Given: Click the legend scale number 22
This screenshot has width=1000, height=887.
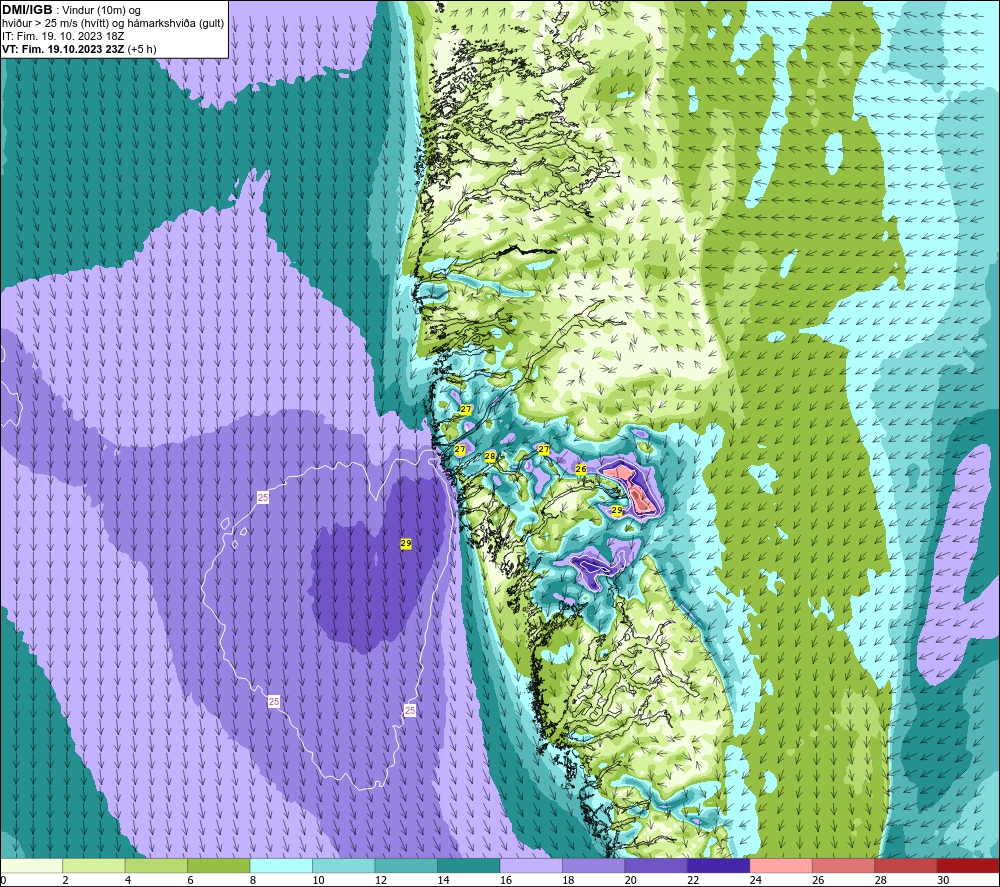Looking at the screenshot, I should (693, 880).
